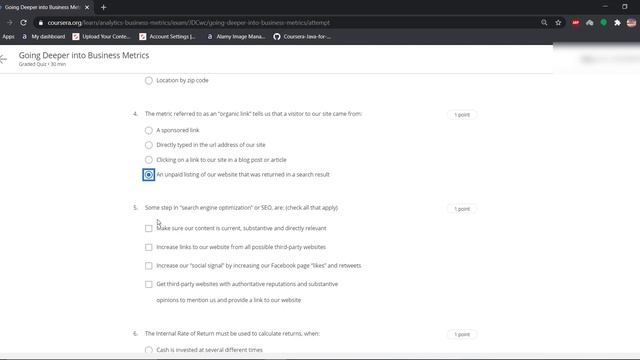
Task: Open the Alamy Image Manager bookmark
Action: (x=237, y=37)
